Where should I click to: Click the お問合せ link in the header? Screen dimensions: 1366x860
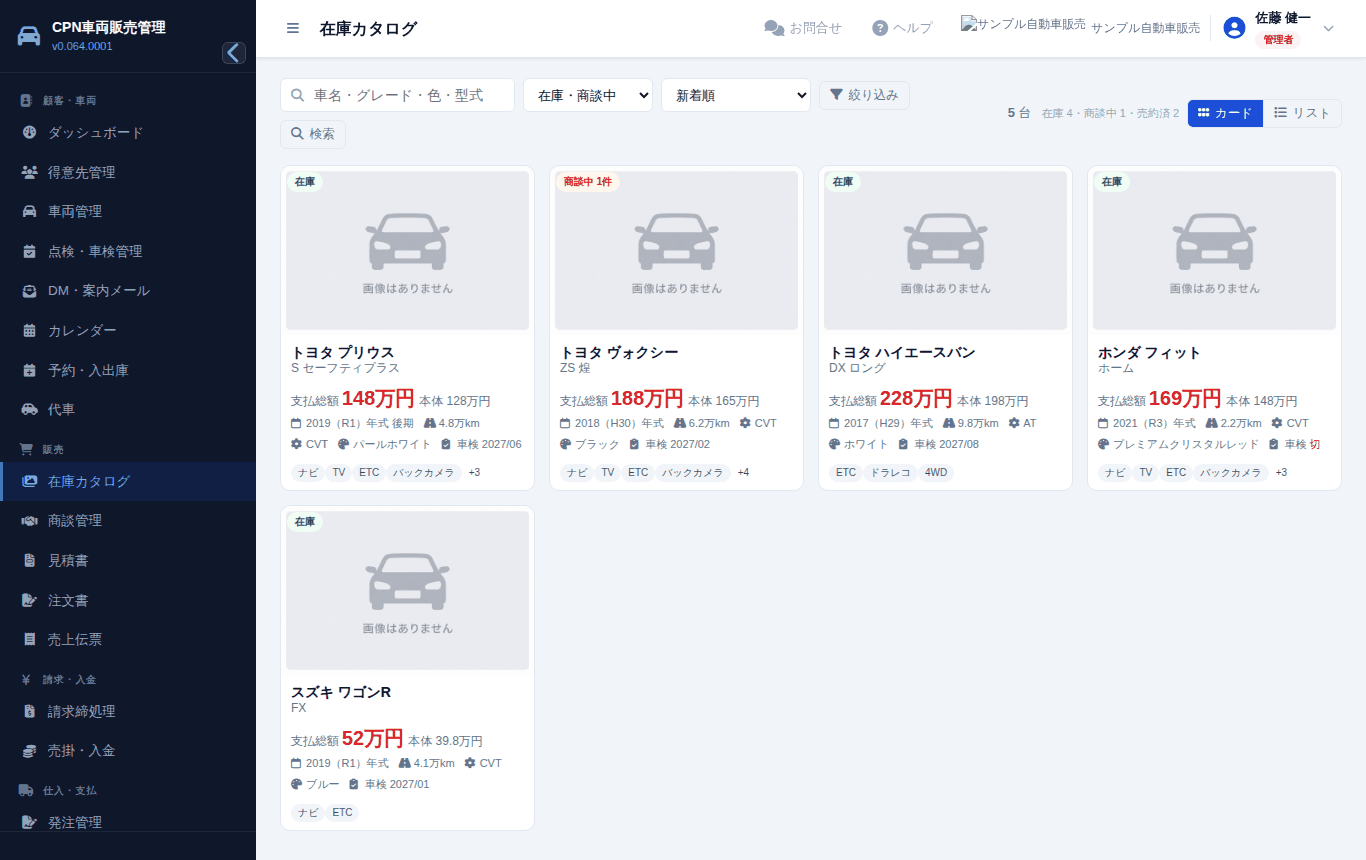pos(803,28)
